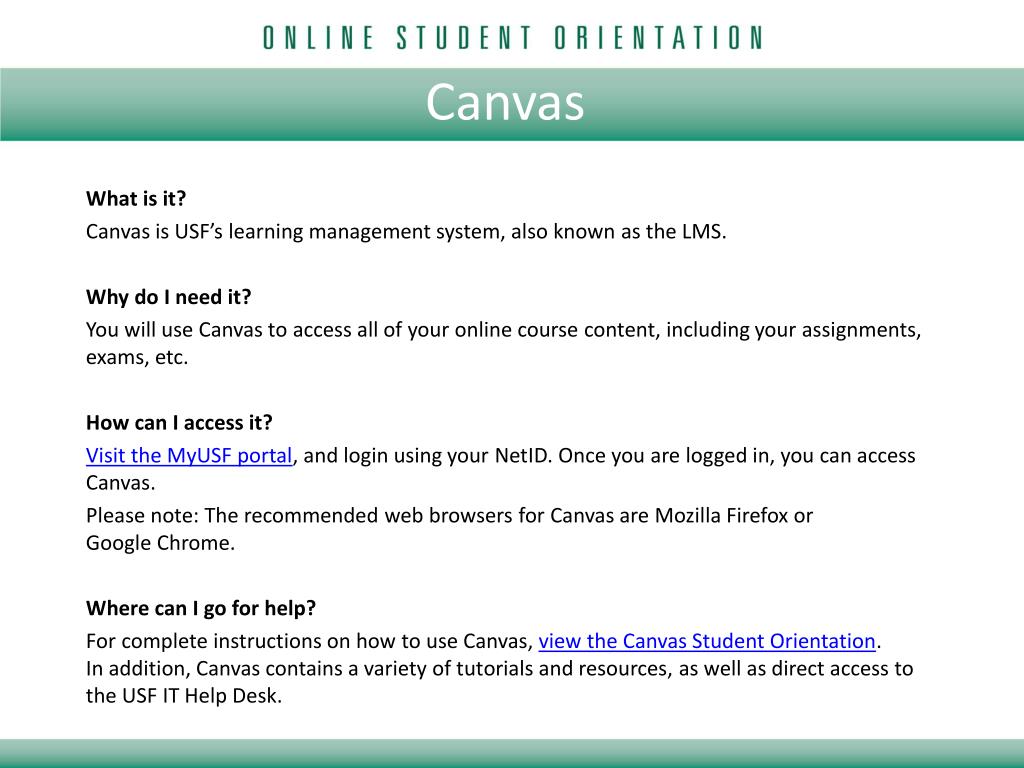Click the sentence 'Canvas is USF's learning management system'
This screenshot has height=768, width=1024.
pyautogui.click(x=295, y=231)
